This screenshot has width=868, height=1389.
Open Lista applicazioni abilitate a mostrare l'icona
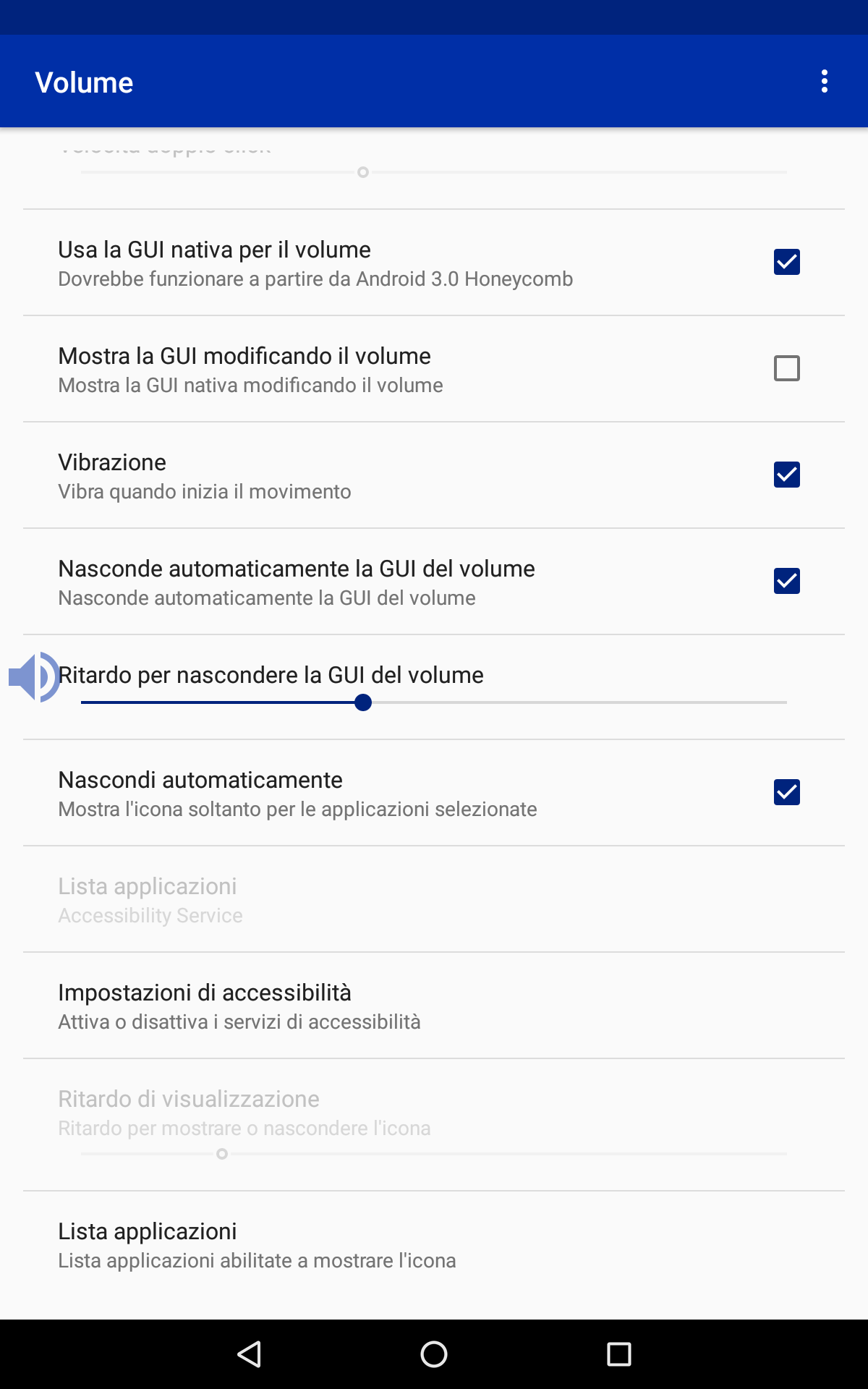(x=434, y=1244)
